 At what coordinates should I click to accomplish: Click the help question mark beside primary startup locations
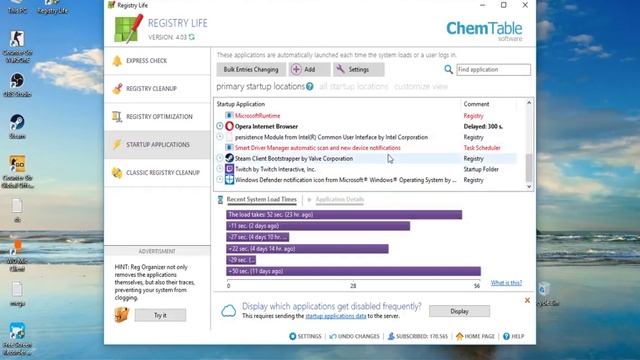click(310, 87)
